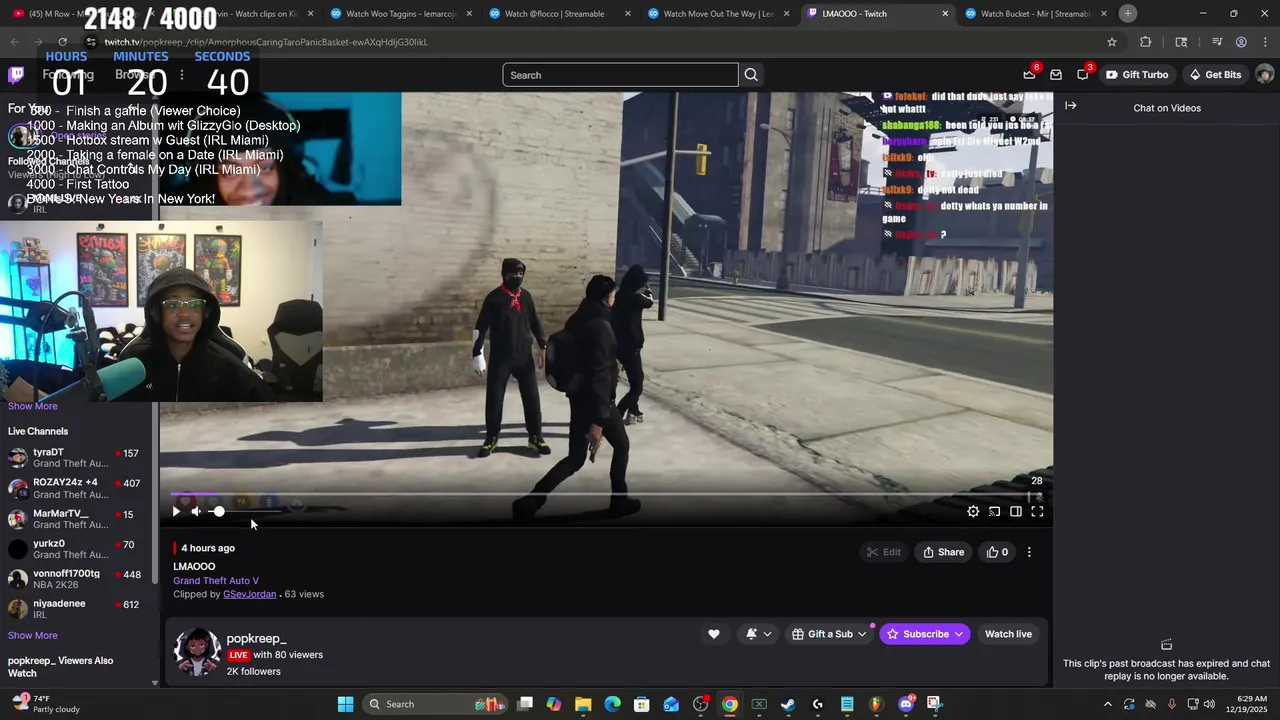Click the Watch live button
The image size is (1280, 720).
click(1008, 634)
